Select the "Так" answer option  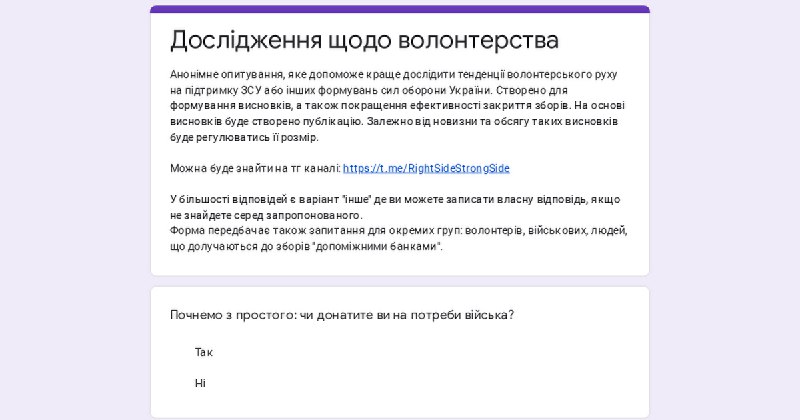(x=204, y=353)
